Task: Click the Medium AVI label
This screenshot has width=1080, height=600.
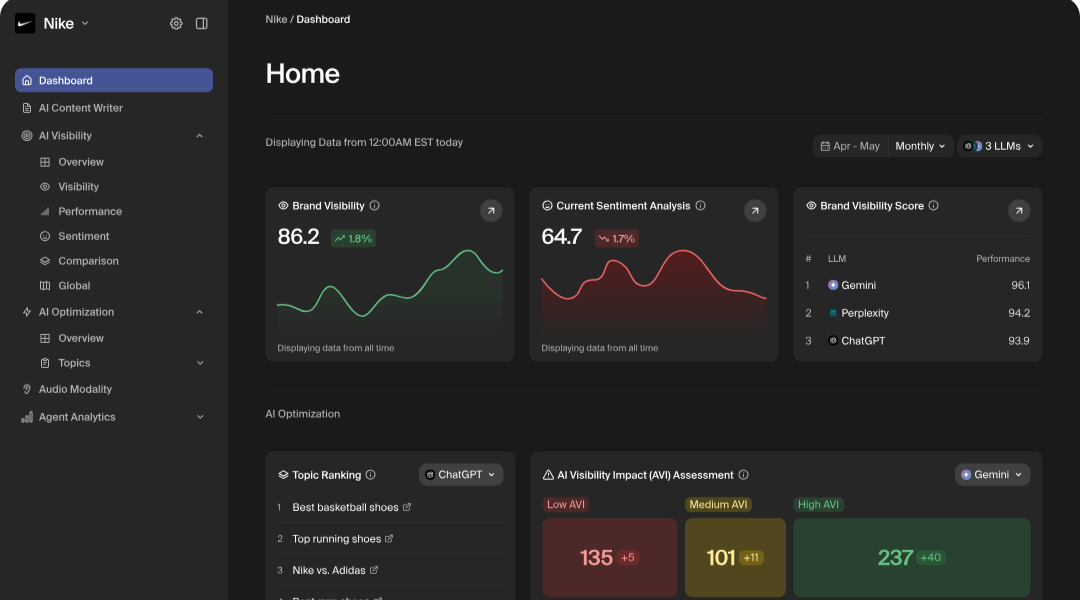Action: (x=718, y=504)
